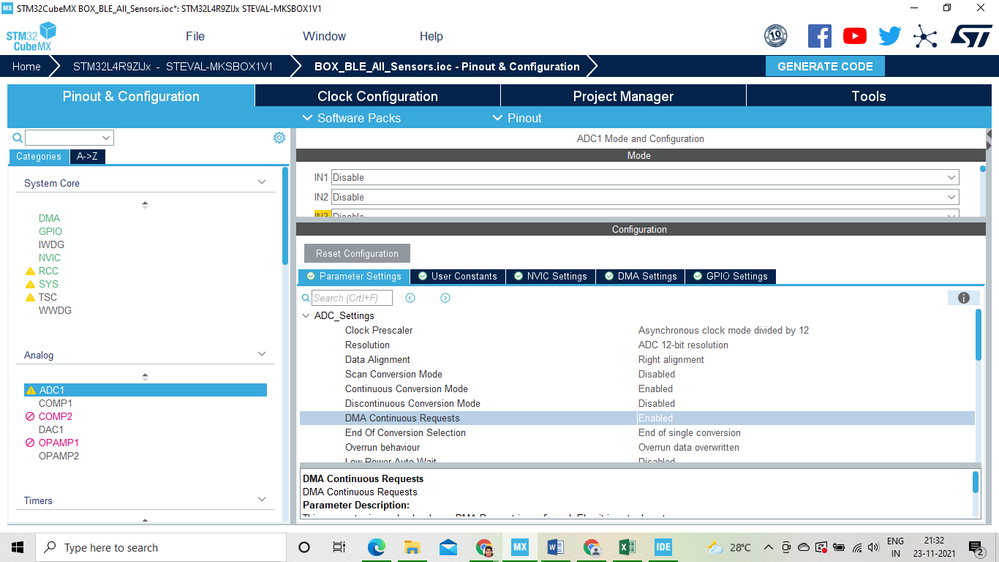Select the RCC peripheral entry
This screenshot has height=562, width=999.
point(48,271)
